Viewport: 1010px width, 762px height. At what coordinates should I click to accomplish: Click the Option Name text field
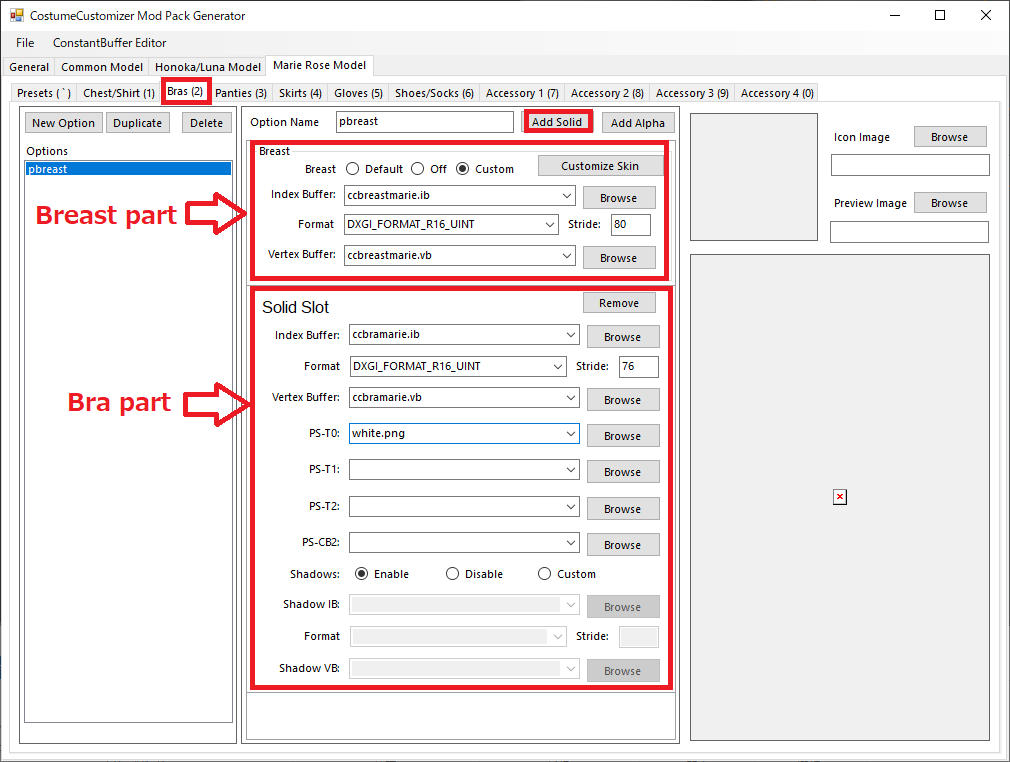(424, 122)
